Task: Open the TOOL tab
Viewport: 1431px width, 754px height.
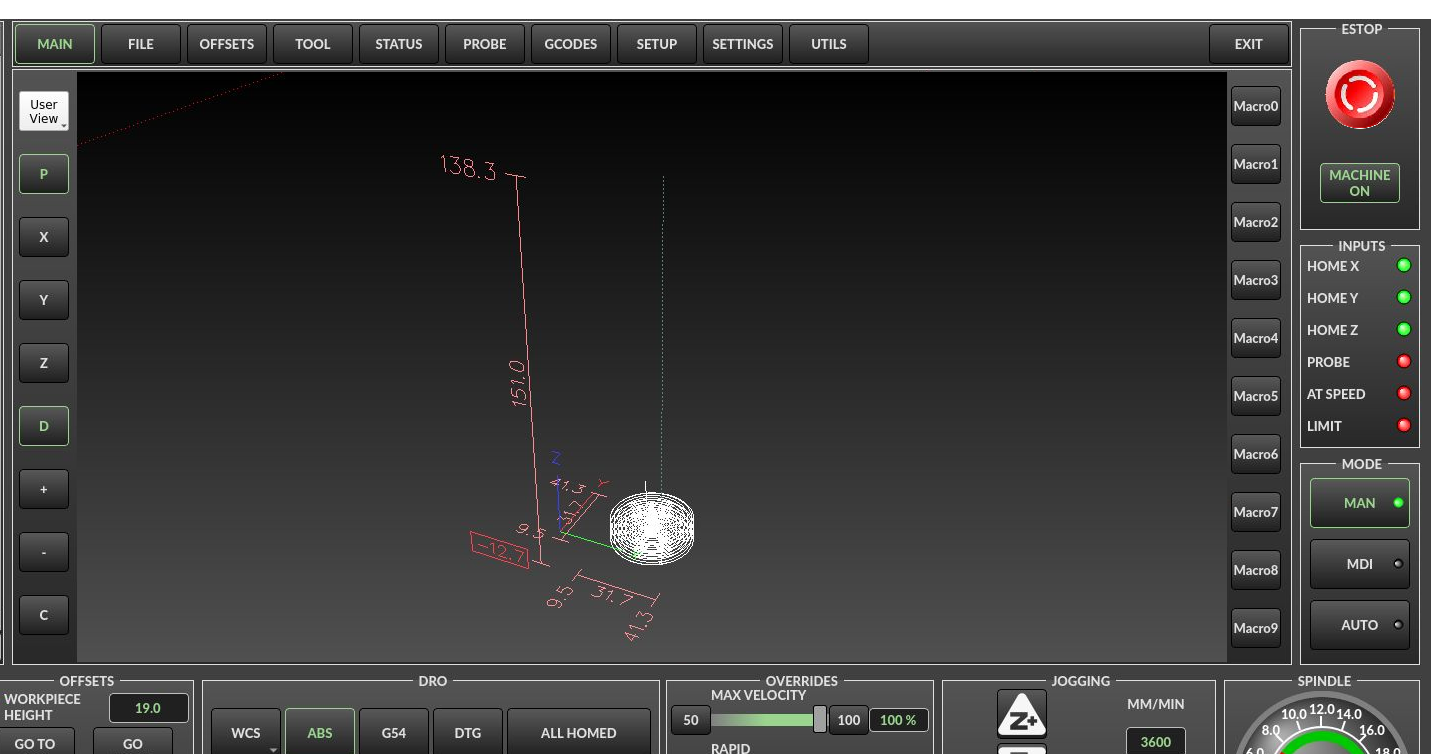Action: click(313, 44)
